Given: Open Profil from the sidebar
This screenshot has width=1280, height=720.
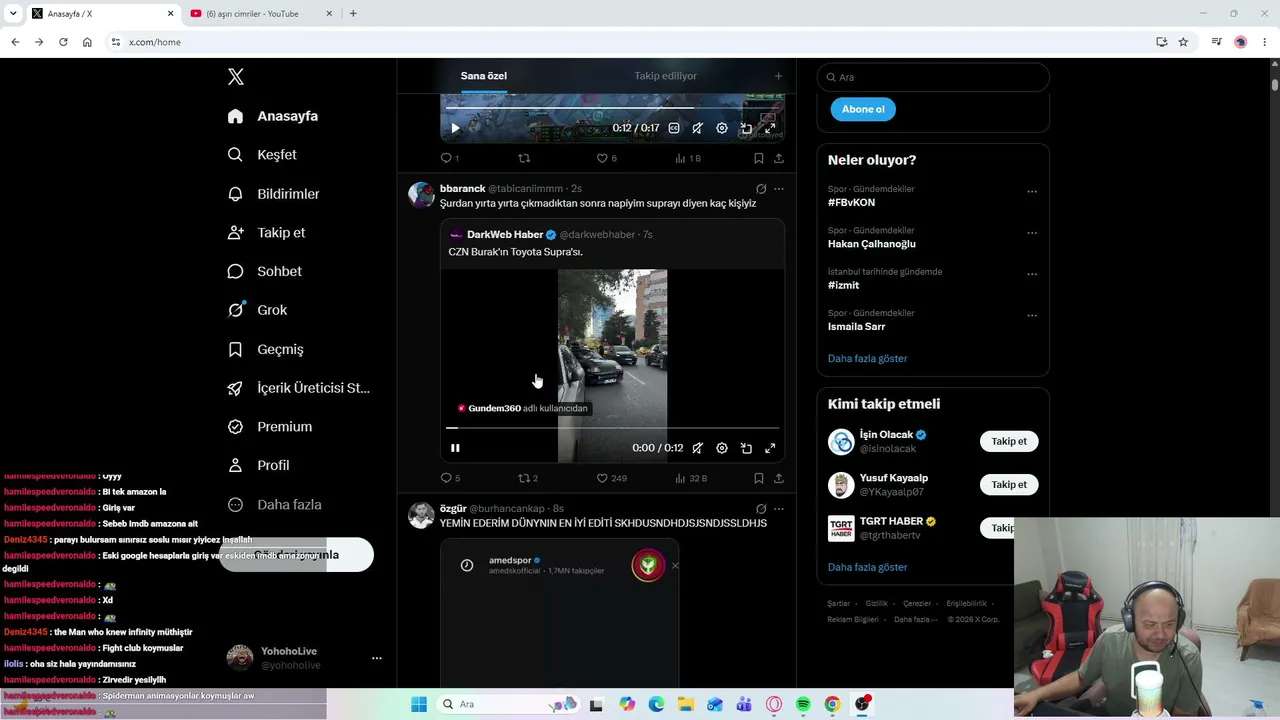Looking at the screenshot, I should pos(258,466).
